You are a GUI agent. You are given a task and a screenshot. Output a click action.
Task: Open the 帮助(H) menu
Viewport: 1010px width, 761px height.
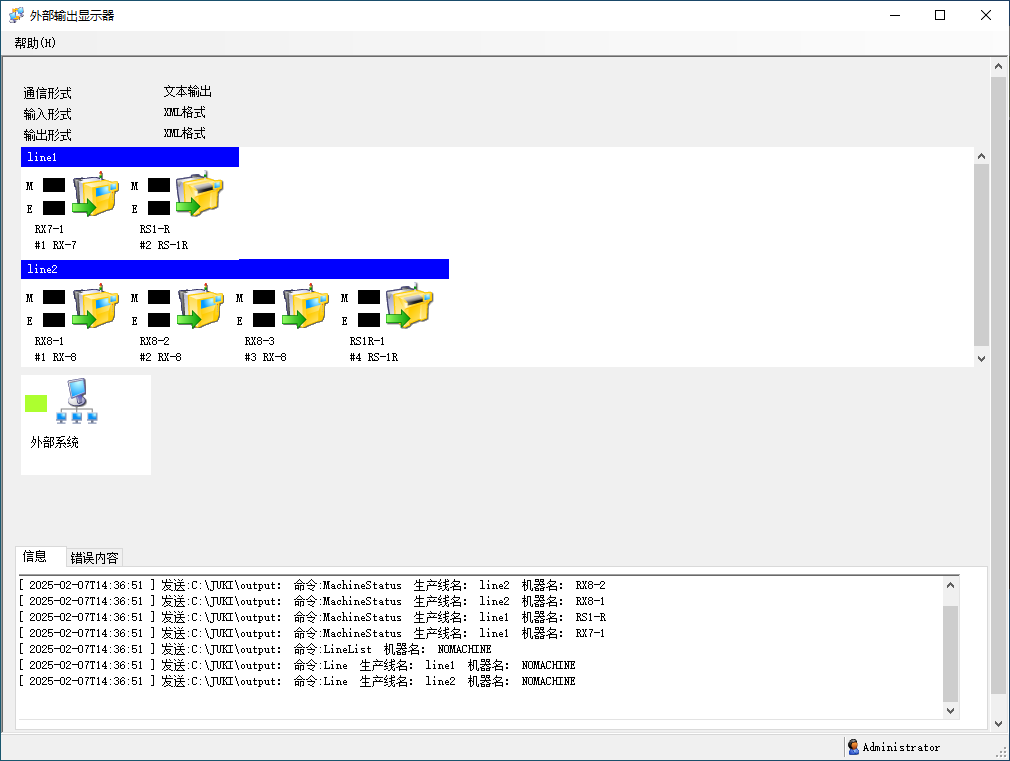point(35,43)
